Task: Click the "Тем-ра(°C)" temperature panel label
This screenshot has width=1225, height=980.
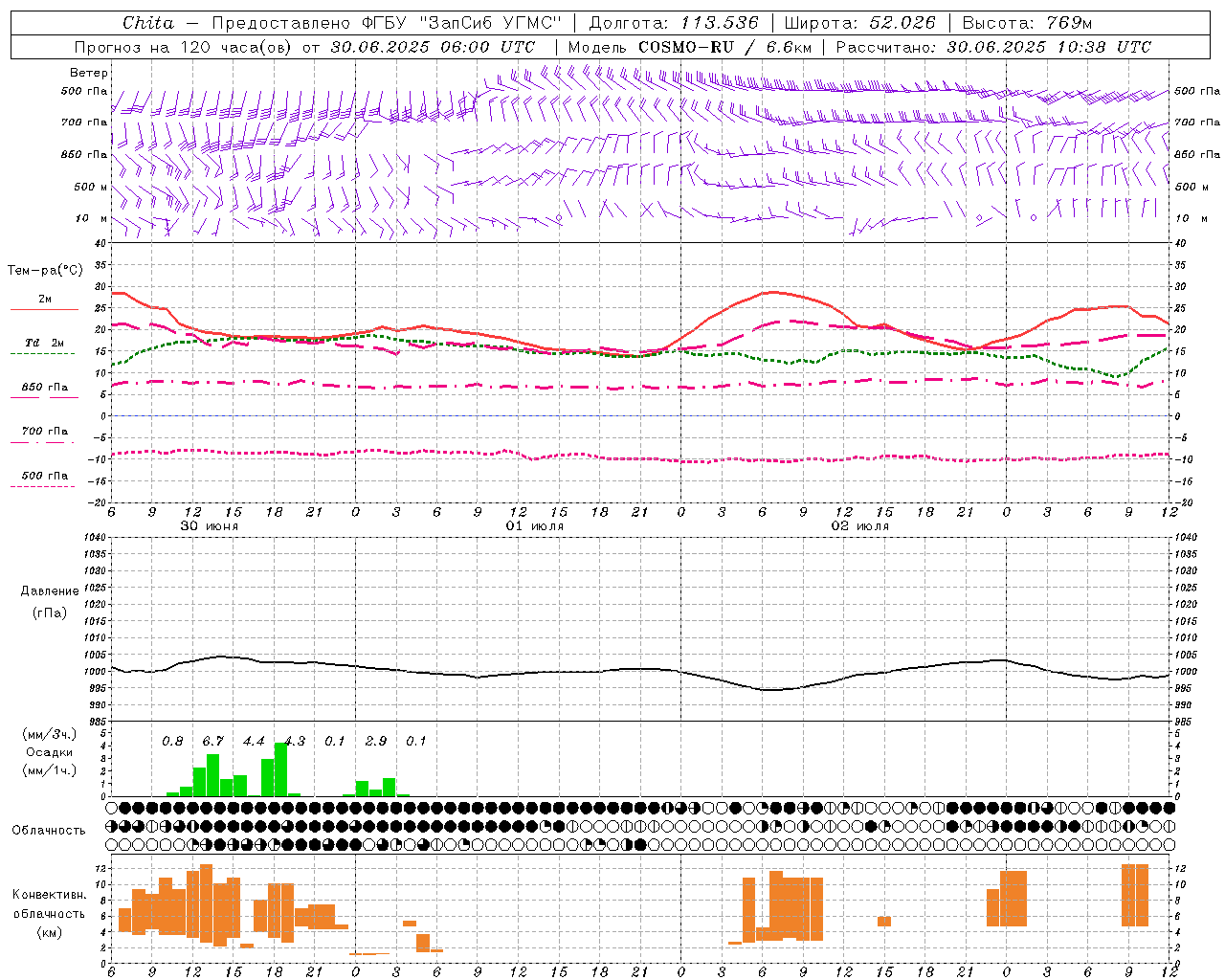Action: (x=45, y=271)
